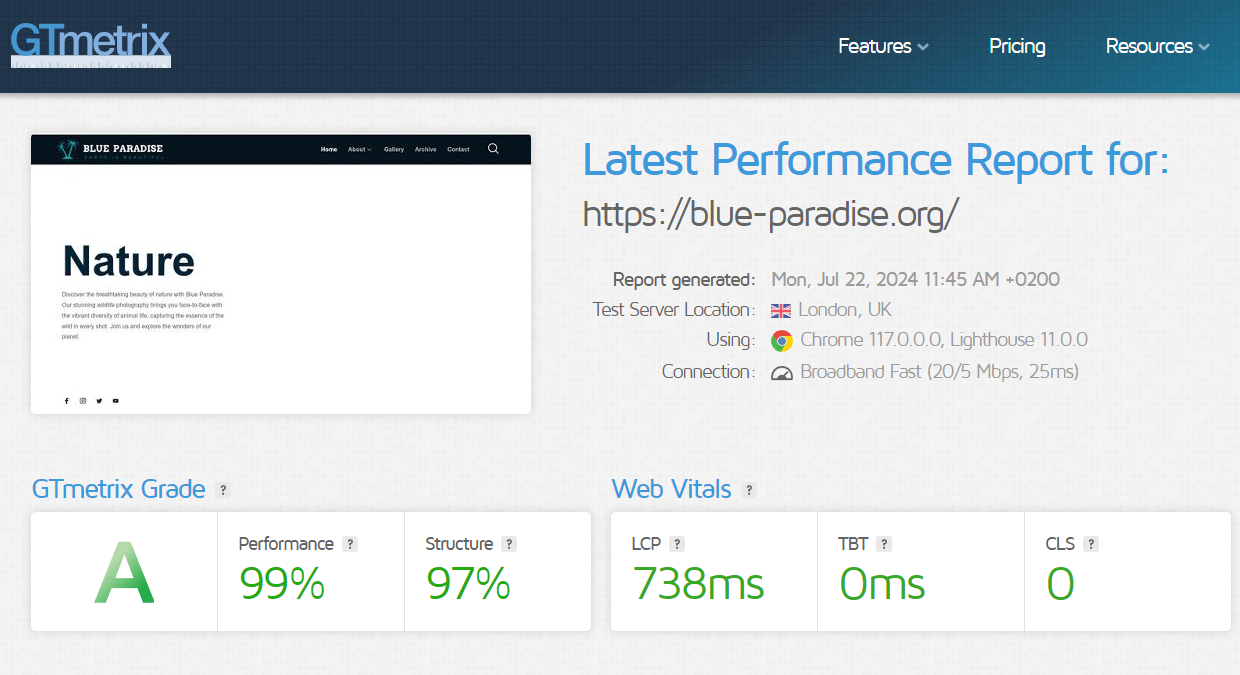Click the Connection label
This screenshot has height=675, width=1240.
pyautogui.click(x=709, y=372)
